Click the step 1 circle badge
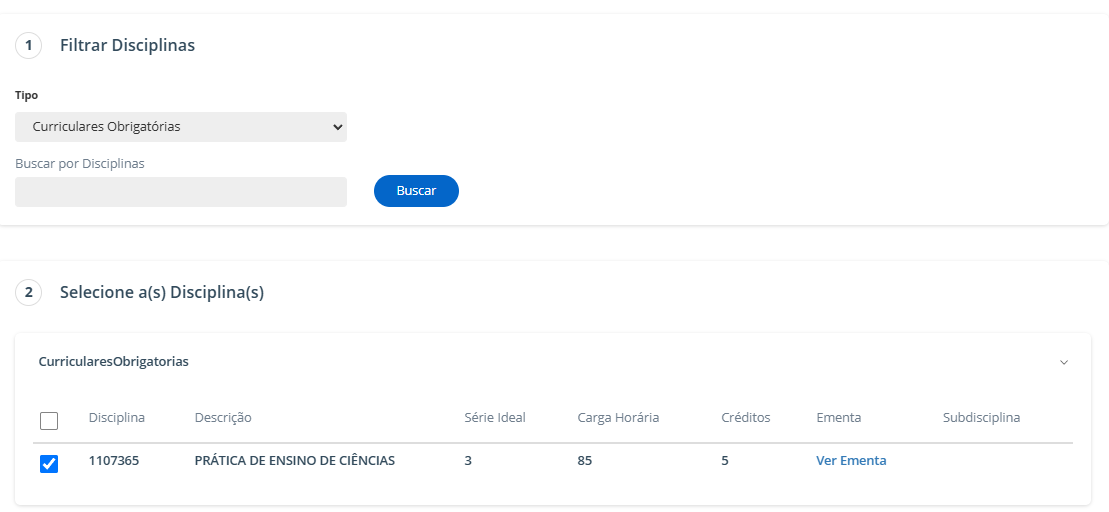Image resolution: width=1109 pixels, height=512 pixels. 28,45
